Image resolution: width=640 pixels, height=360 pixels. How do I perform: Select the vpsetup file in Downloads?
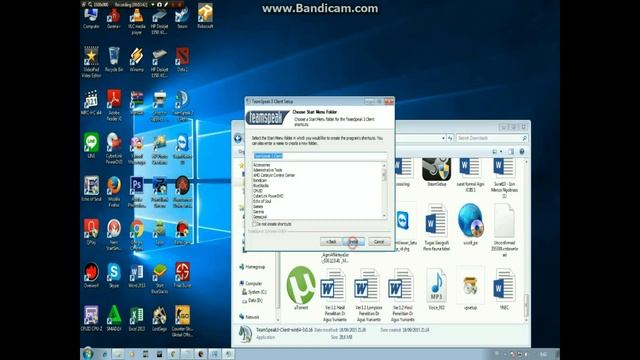[470, 289]
